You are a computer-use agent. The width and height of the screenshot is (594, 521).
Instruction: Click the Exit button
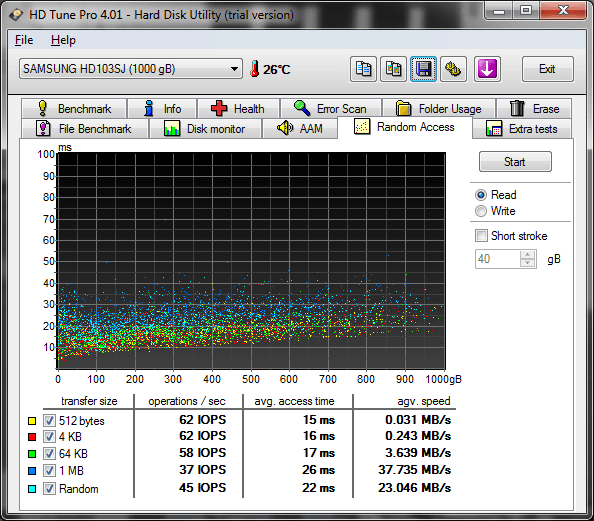click(547, 69)
